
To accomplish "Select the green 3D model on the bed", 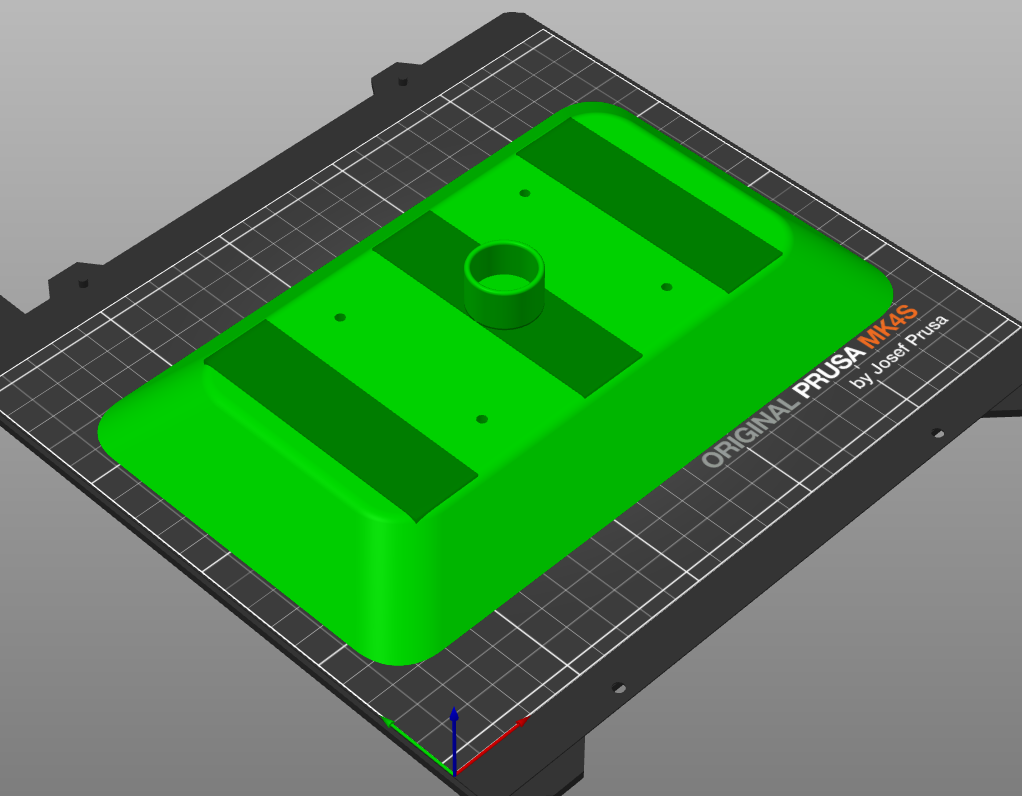I will click(x=495, y=383).
